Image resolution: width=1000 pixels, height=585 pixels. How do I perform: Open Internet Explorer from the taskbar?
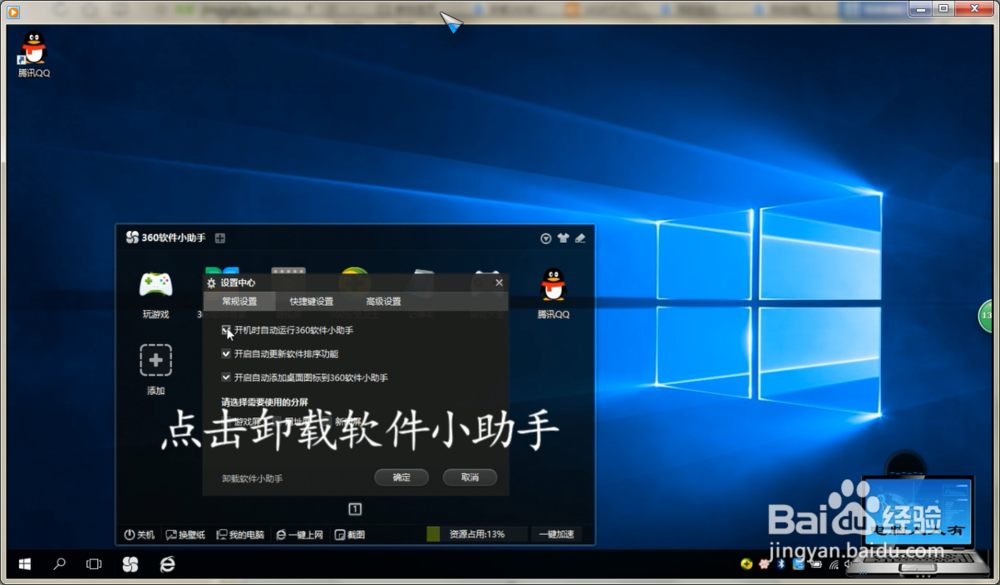(x=167, y=564)
